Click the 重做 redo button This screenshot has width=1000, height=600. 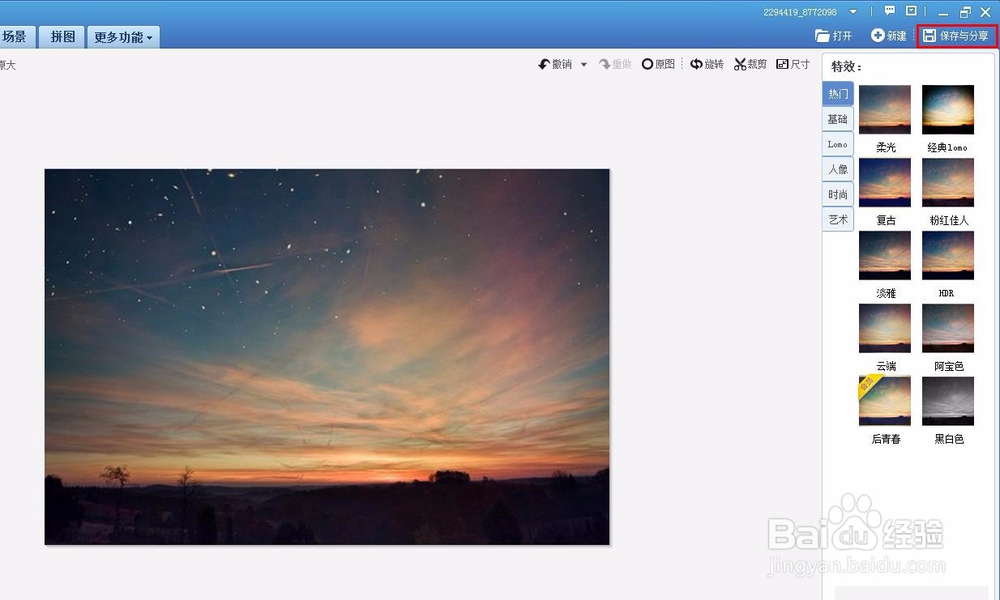(x=615, y=64)
